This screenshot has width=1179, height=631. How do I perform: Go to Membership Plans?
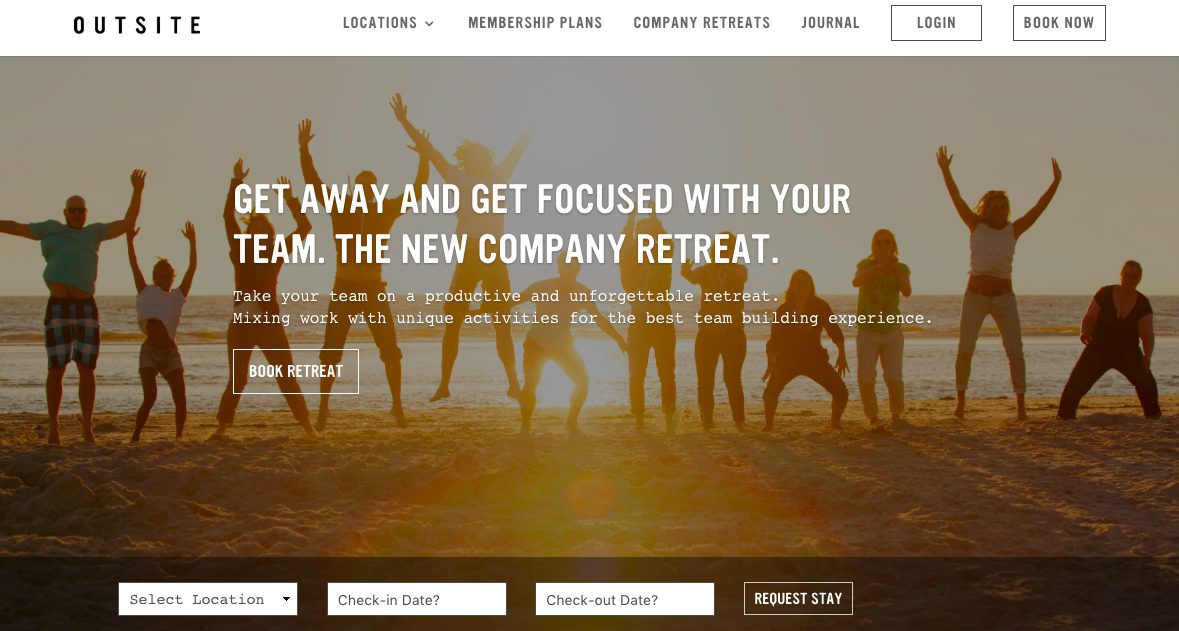point(535,23)
